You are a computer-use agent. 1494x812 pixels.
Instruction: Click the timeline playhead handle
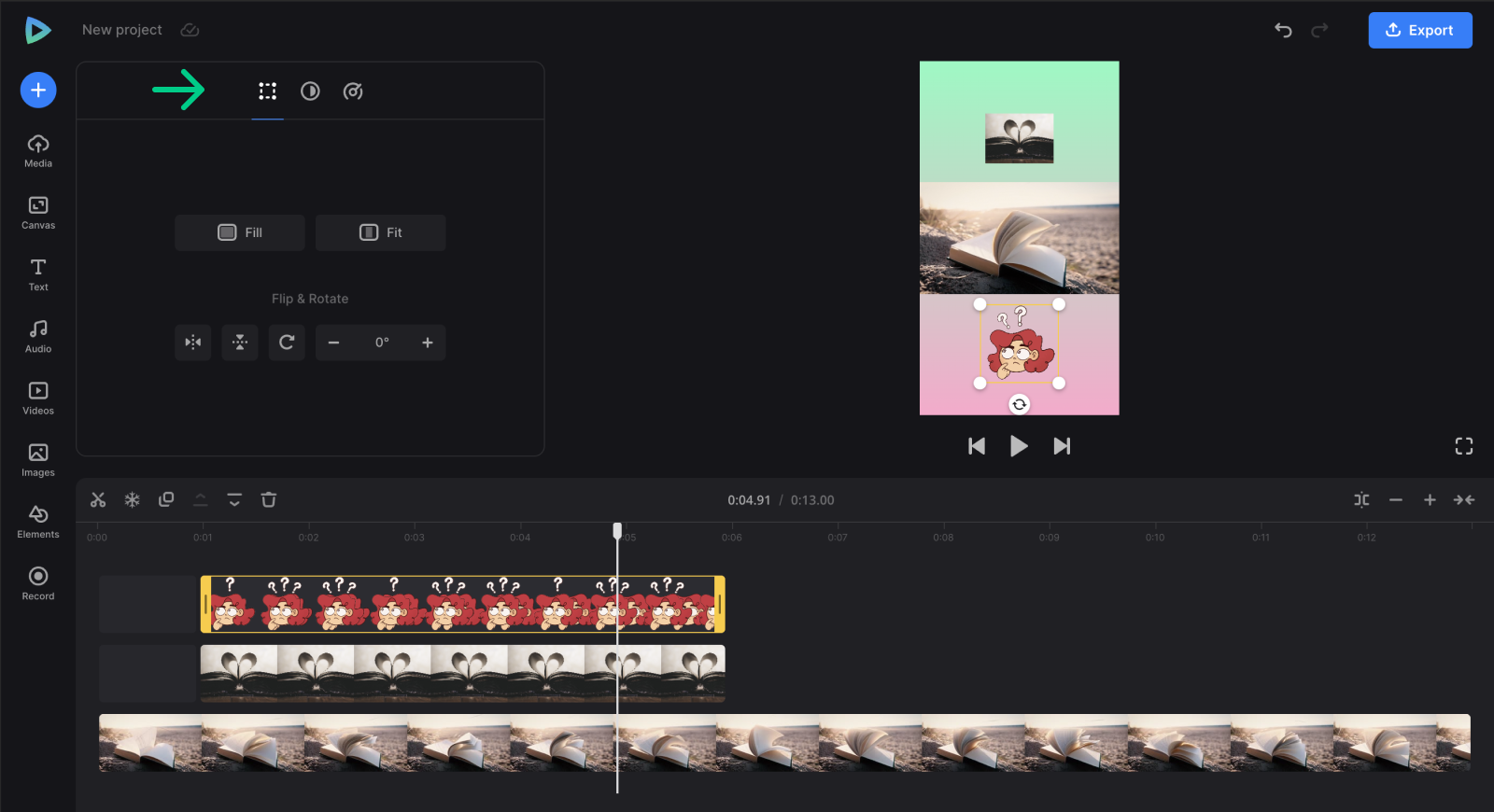[x=617, y=530]
